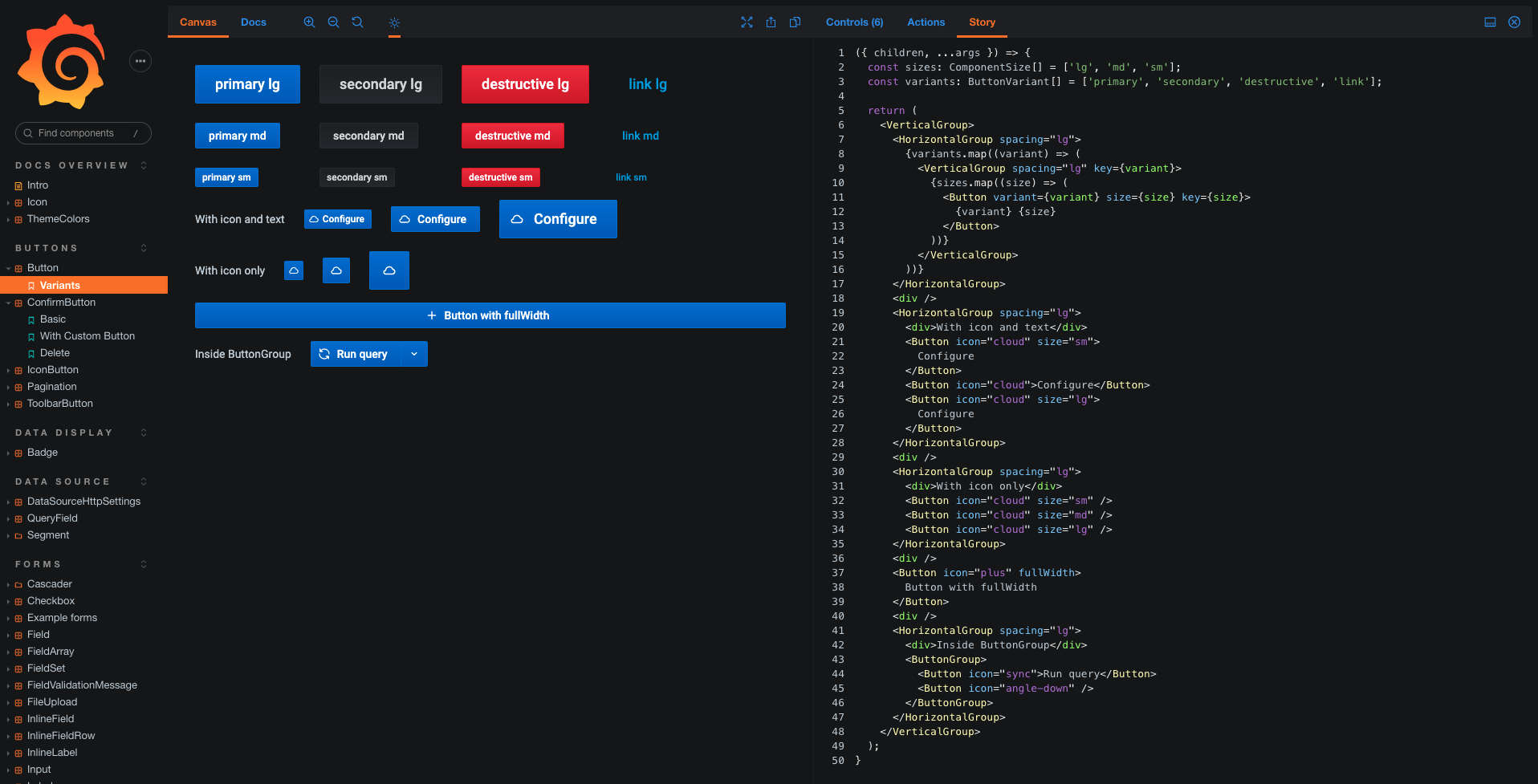Viewport: 1538px width, 784px height.
Task: Open the canvas in a new tab
Action: 771,22
